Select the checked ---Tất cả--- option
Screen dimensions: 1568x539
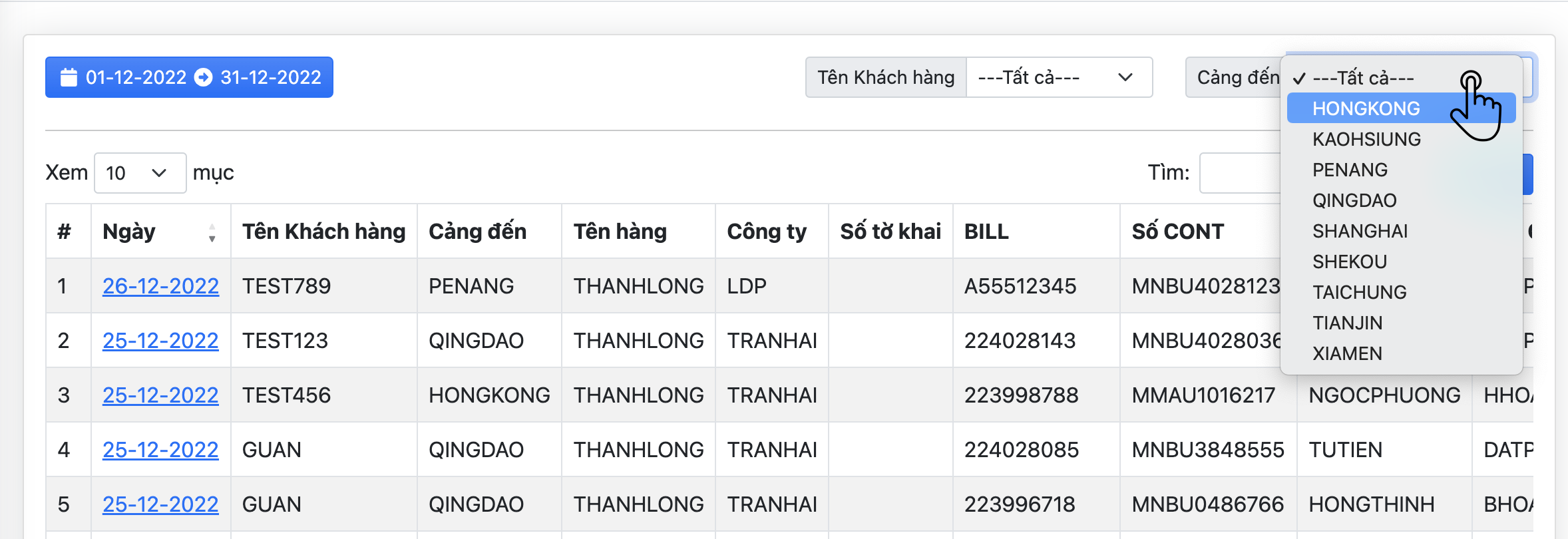[1362, 78]
